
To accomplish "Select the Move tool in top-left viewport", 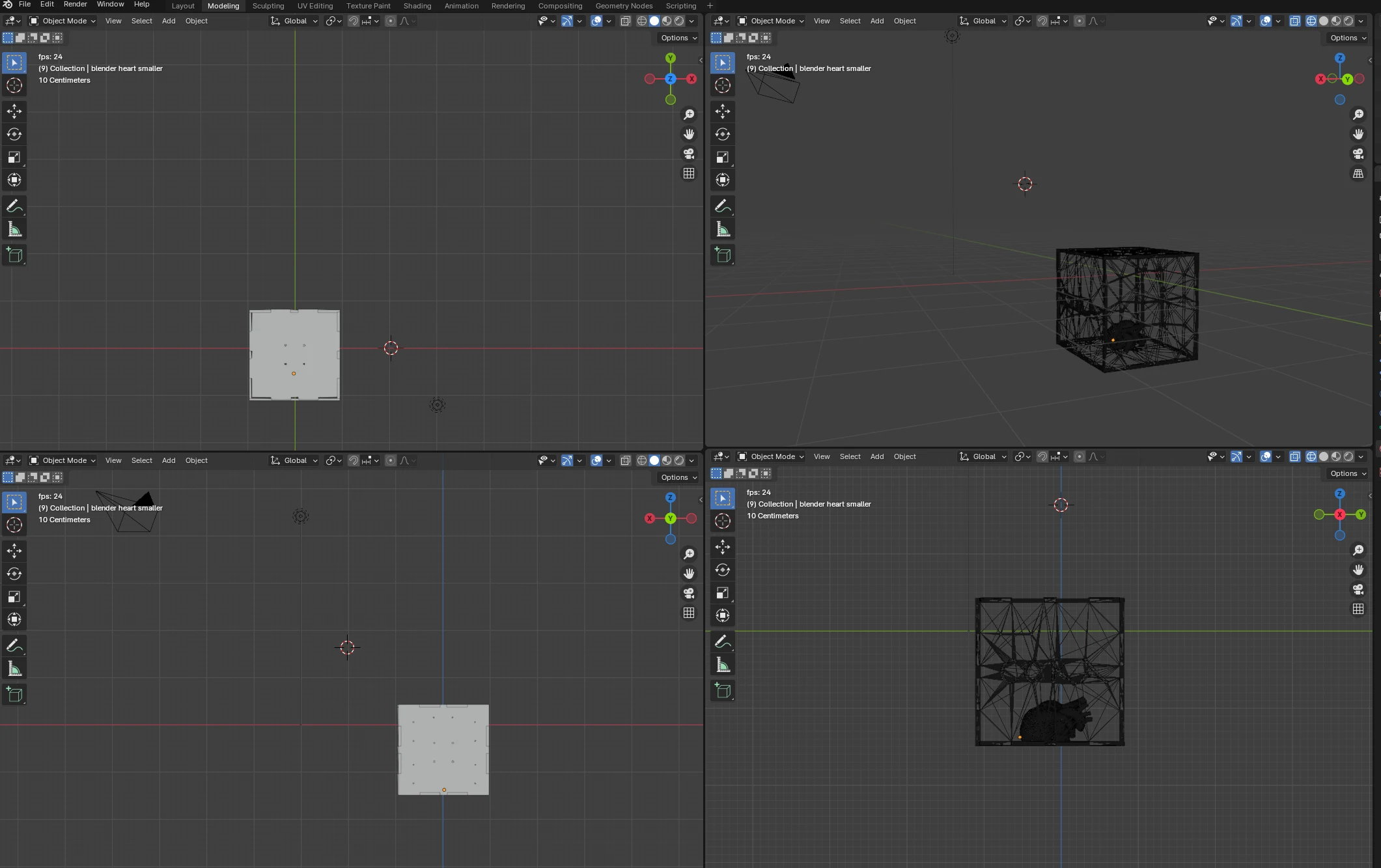I will pyautogui.click(x=14, y=111).
